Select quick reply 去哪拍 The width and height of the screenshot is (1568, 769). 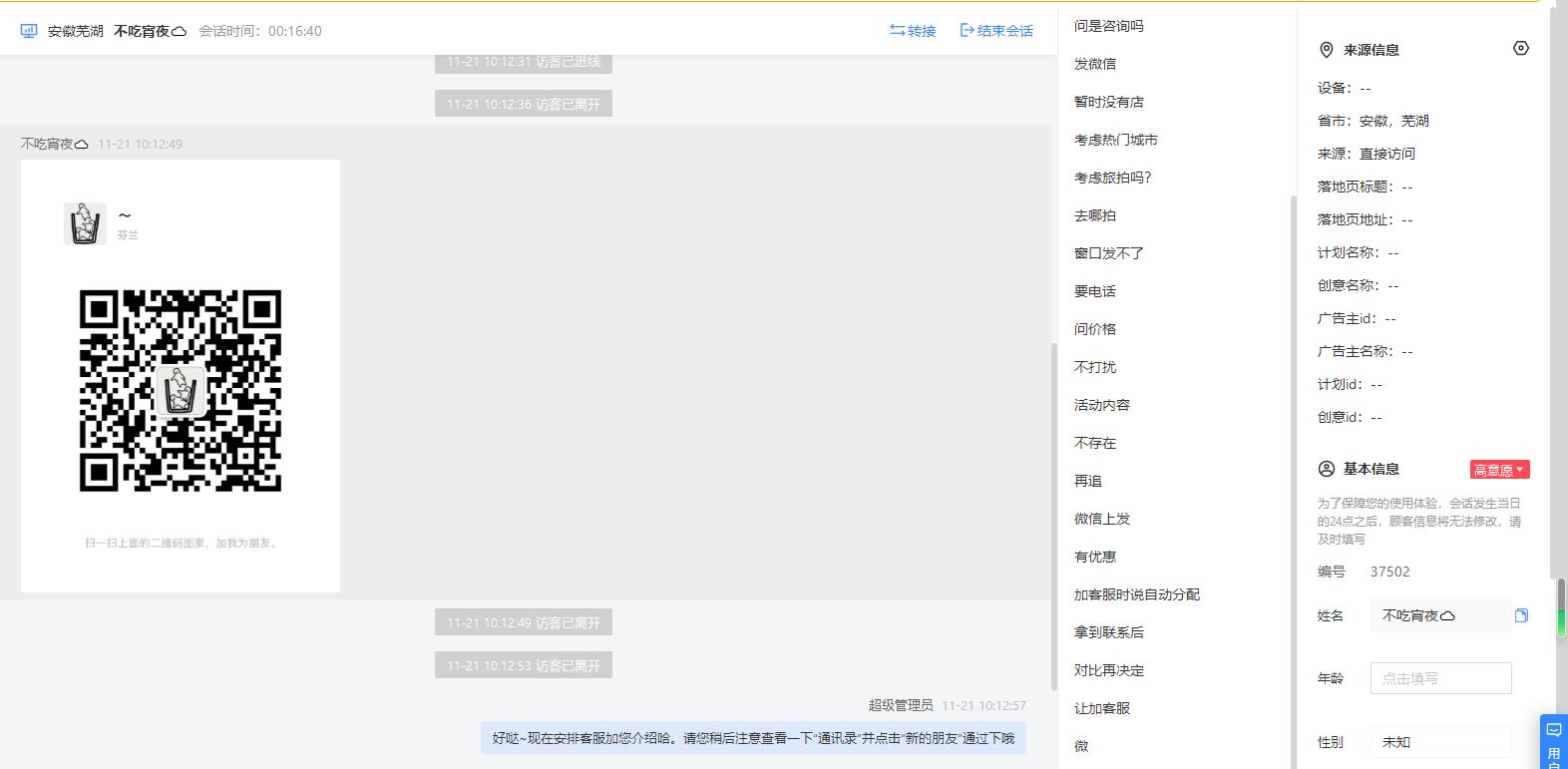pos(1095,215)
